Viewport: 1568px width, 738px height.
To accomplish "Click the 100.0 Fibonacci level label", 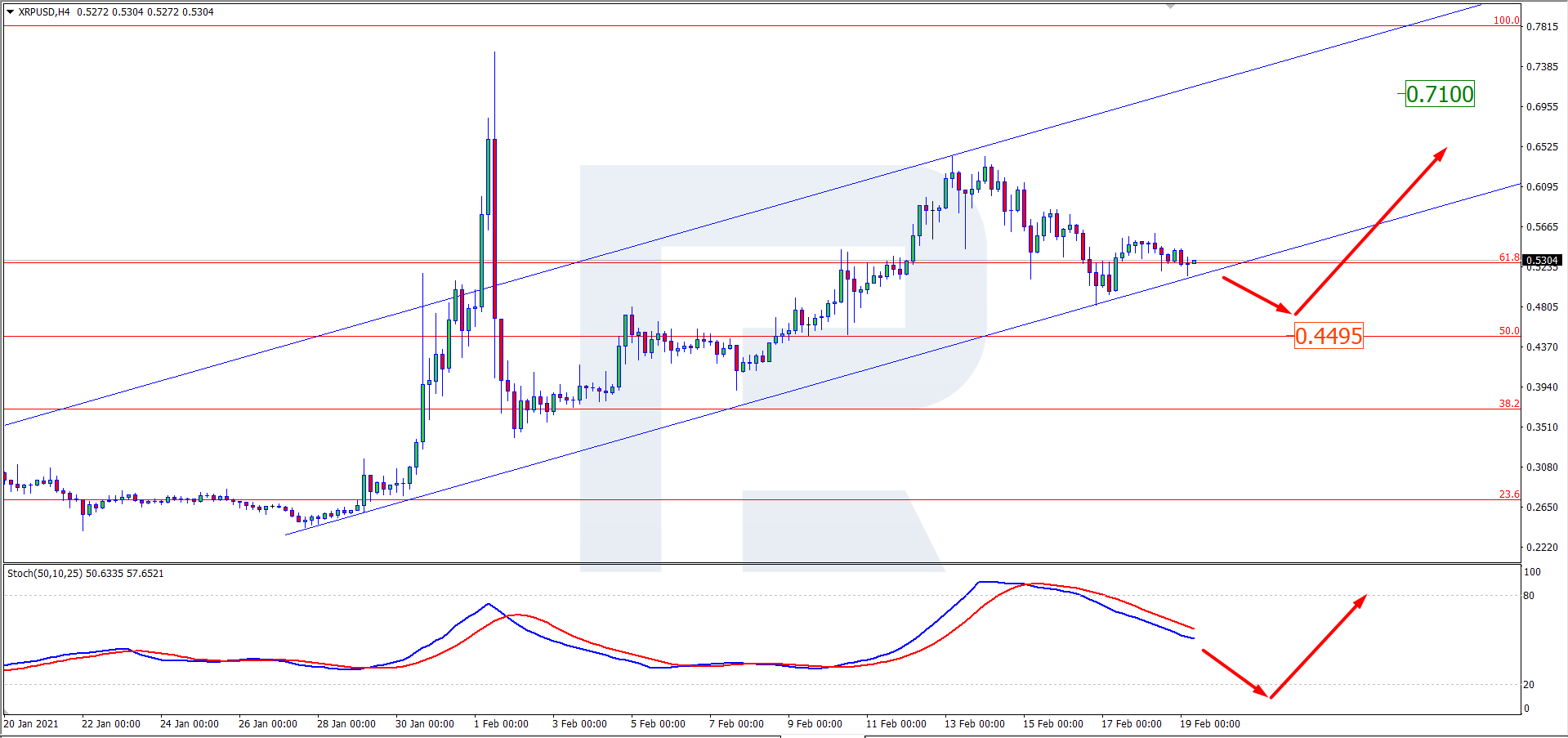I will click(1506, 20).
